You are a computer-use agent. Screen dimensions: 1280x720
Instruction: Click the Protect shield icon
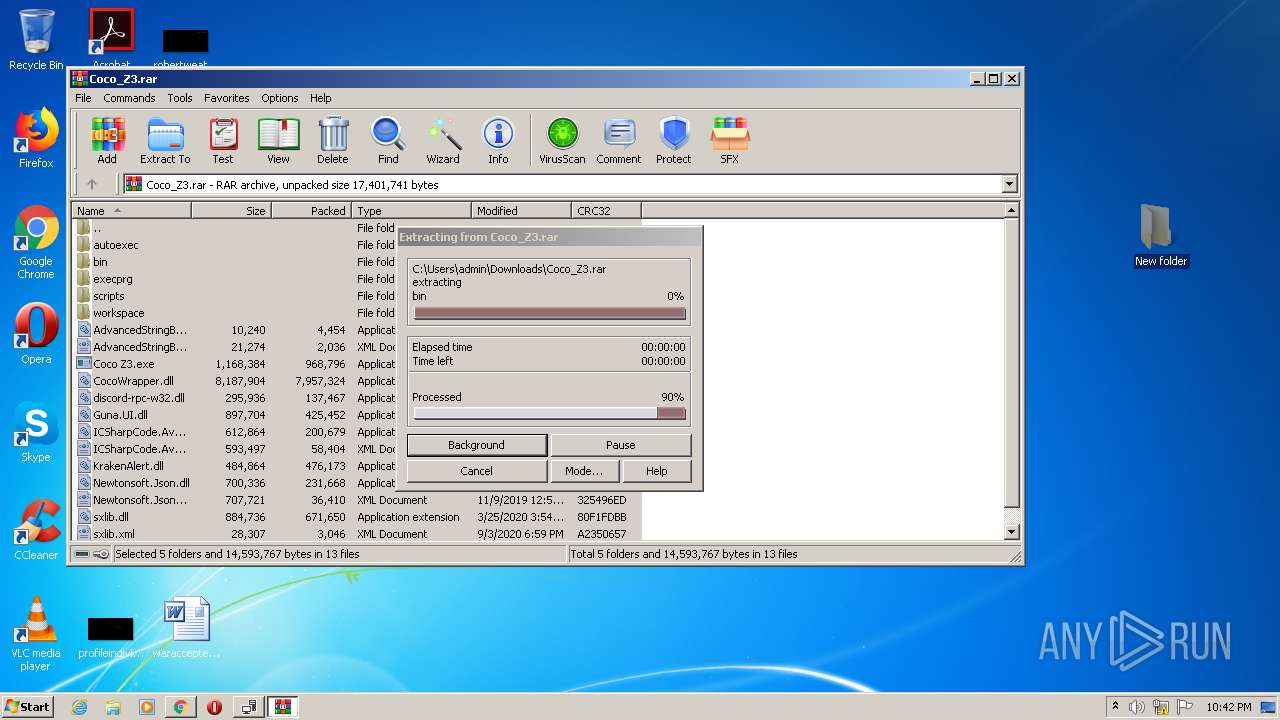point(674,140)
